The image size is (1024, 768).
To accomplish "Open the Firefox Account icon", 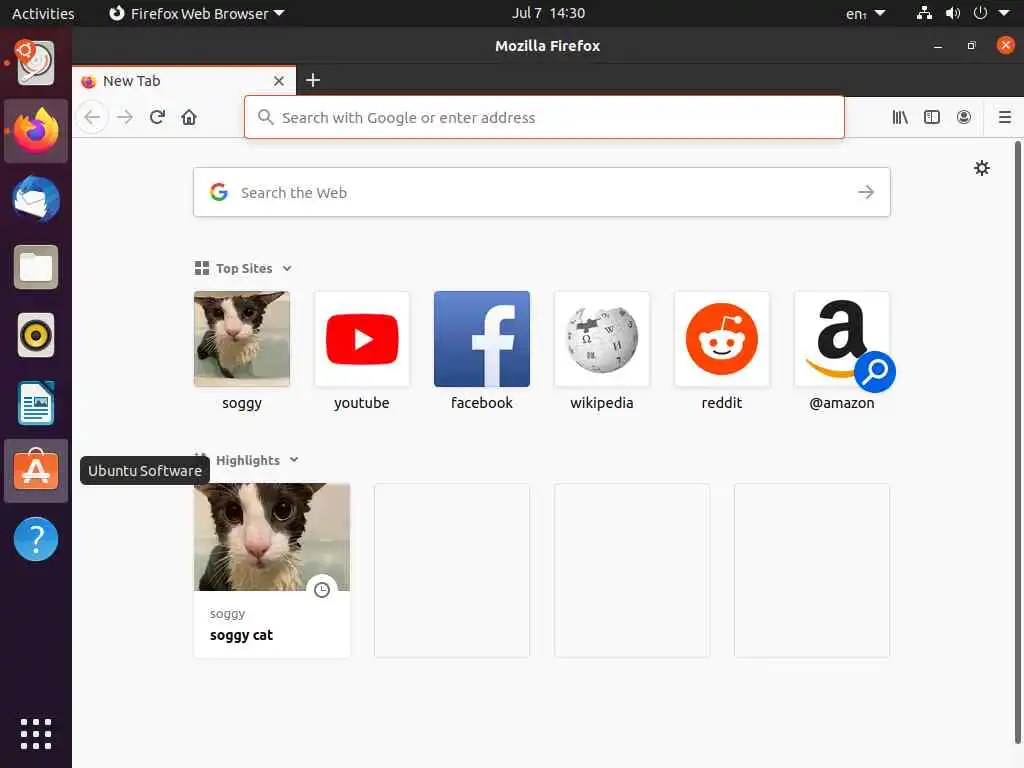I will (964, 118).
